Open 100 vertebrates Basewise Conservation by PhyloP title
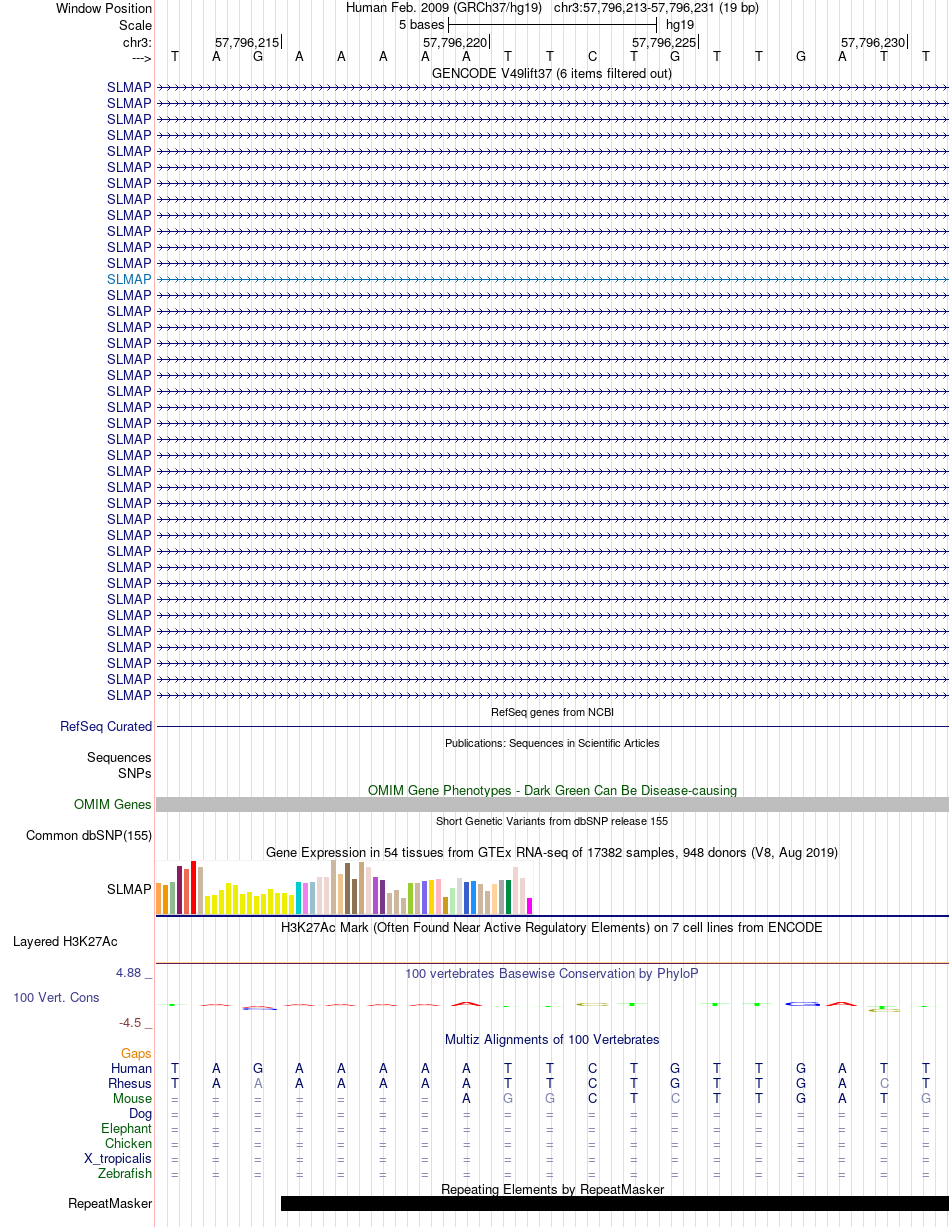Screen dimensions: 950x1227 point(552,973)
